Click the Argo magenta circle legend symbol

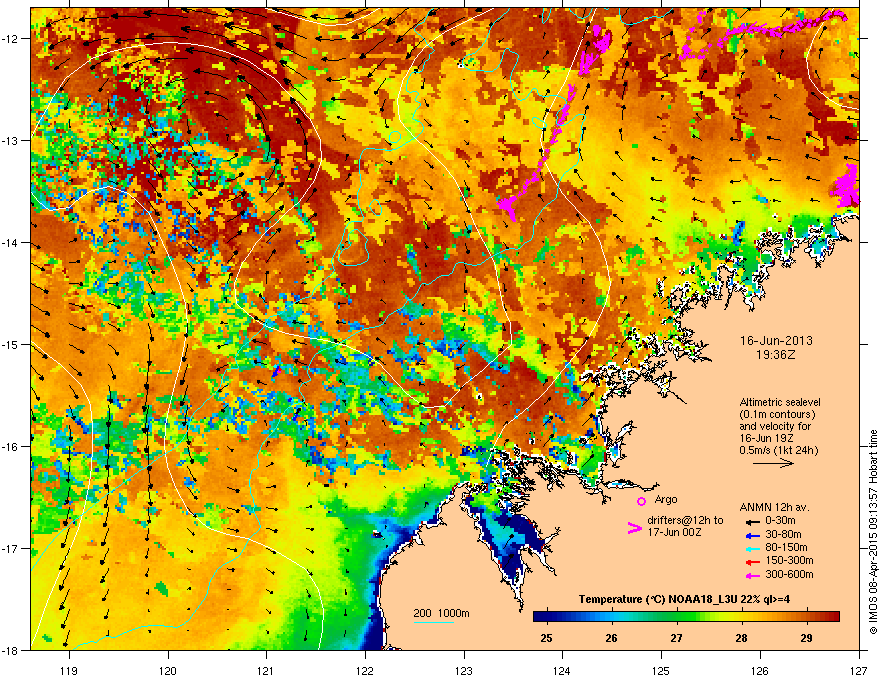pyautogui.click(x=641, y=501)
